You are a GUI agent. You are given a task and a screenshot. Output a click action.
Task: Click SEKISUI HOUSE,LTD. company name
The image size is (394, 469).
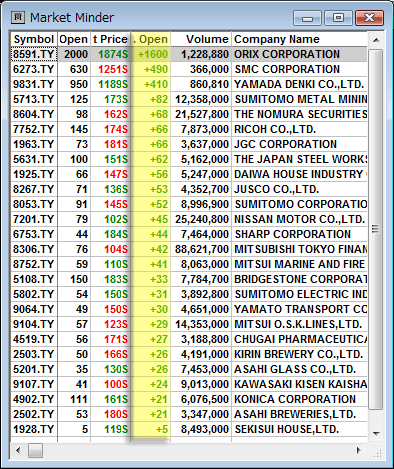coord(287,429)
